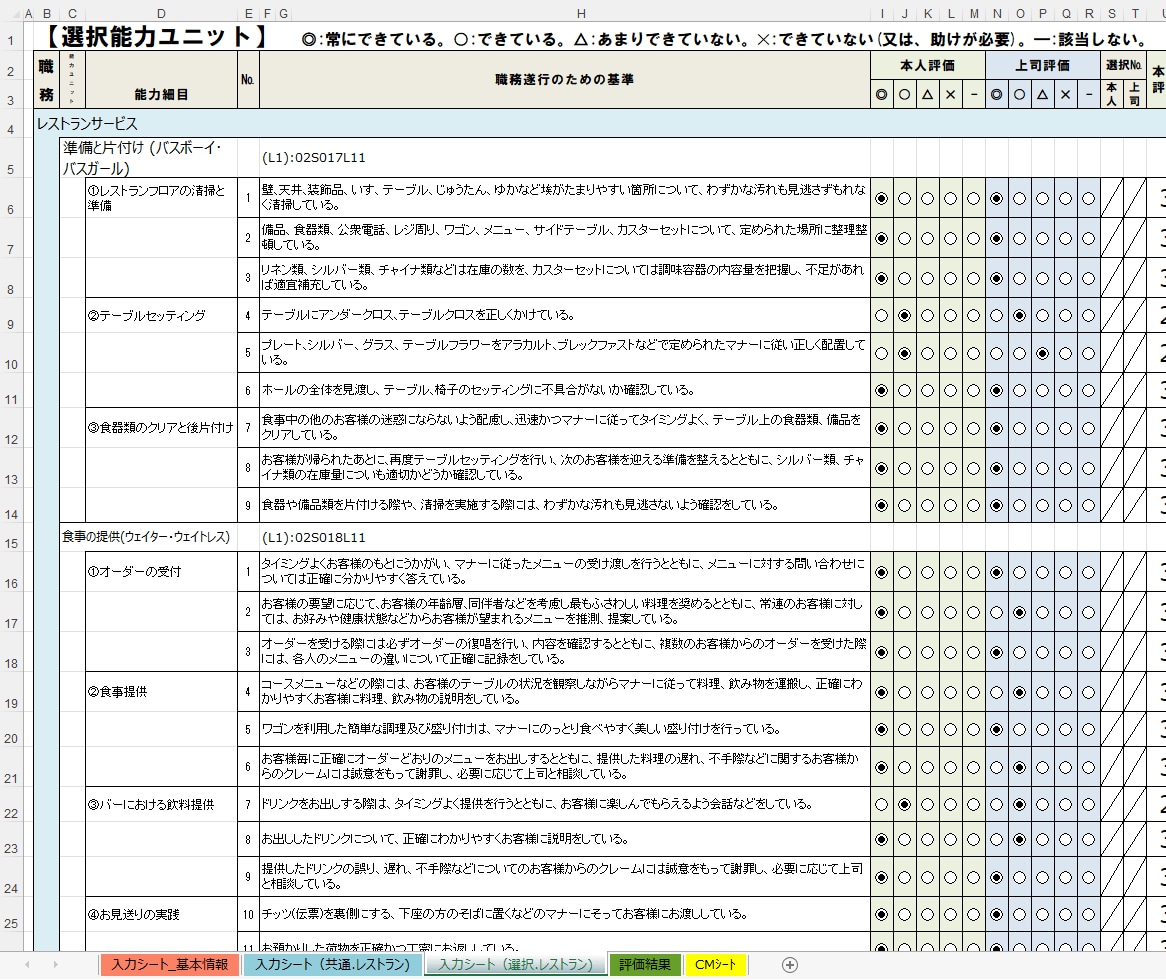Select ③食器類のクリアと後片付け cell
The height and width of the screenshot is (980, 1166).
tap(161, 428)
